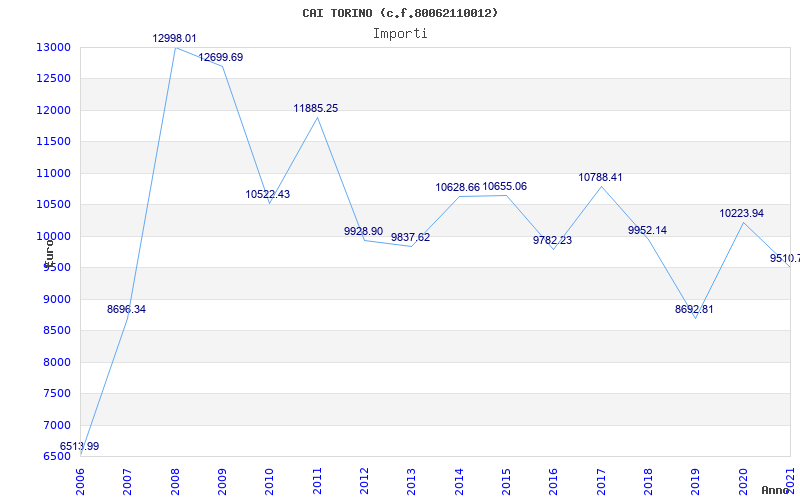Click the Importi subtitle
Image resolution: width=800 pixels, height=500 pixels.
click(x=400, y=34)
